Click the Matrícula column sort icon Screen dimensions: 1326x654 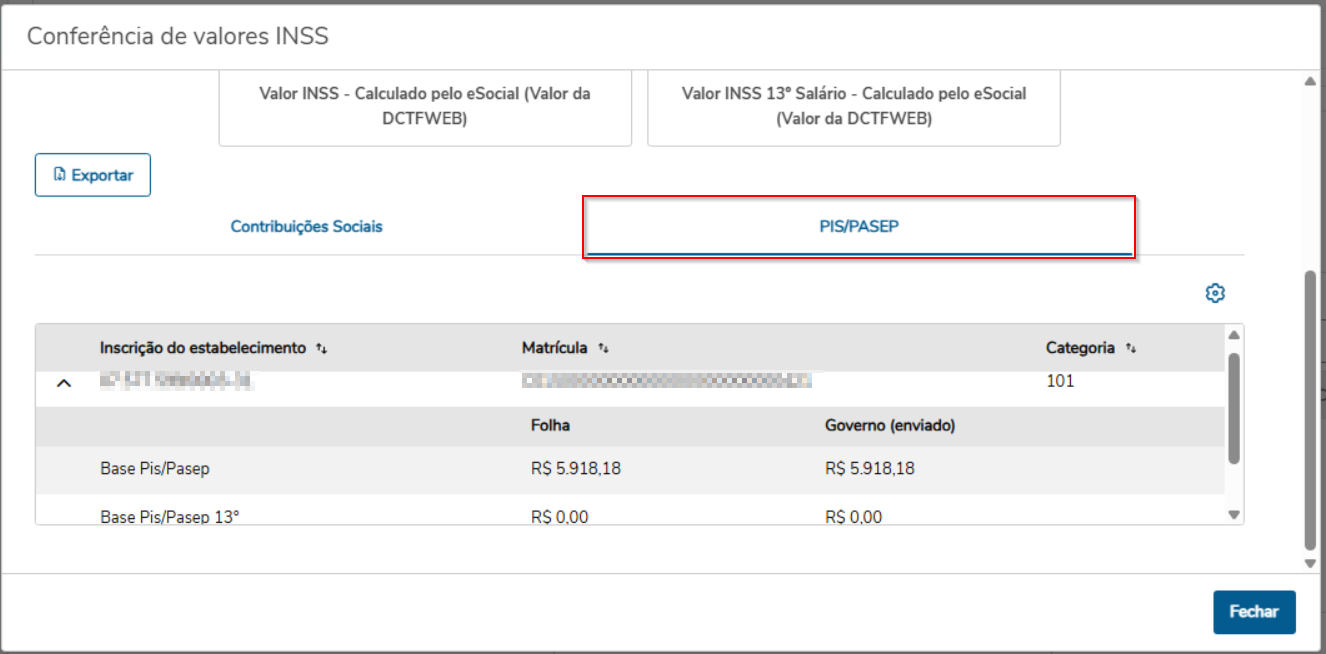point(603,349)
